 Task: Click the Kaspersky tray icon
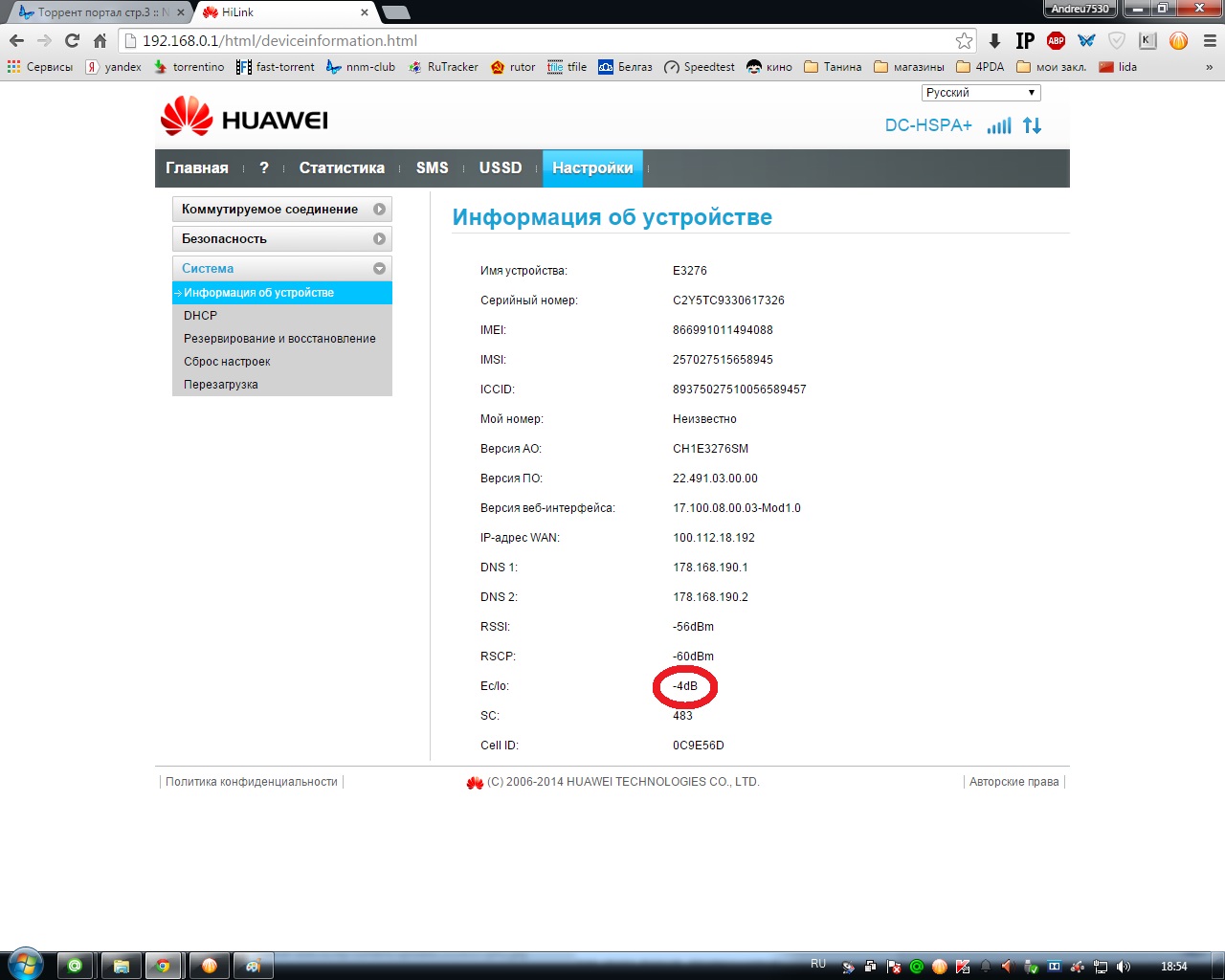[963, 967]
